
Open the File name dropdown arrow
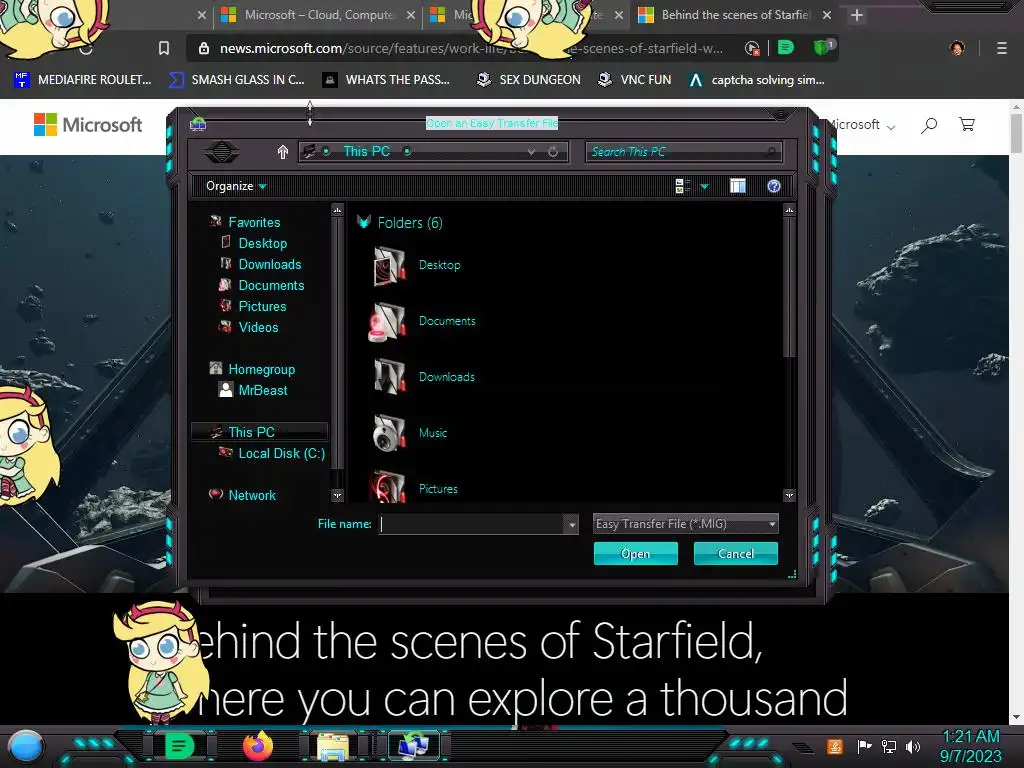pyautogui.click(x=572, y=524)
